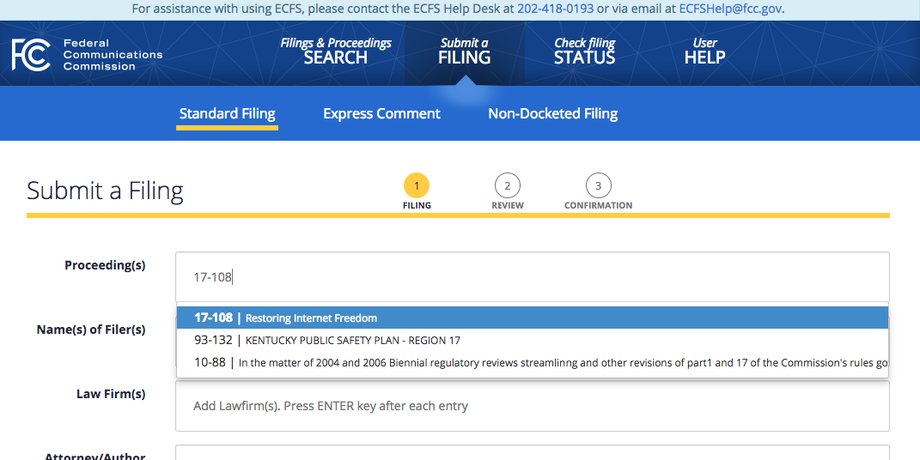The image size is (920, 460).
Task: Select step 2 Review circle
Action: (x=508, y=186)
